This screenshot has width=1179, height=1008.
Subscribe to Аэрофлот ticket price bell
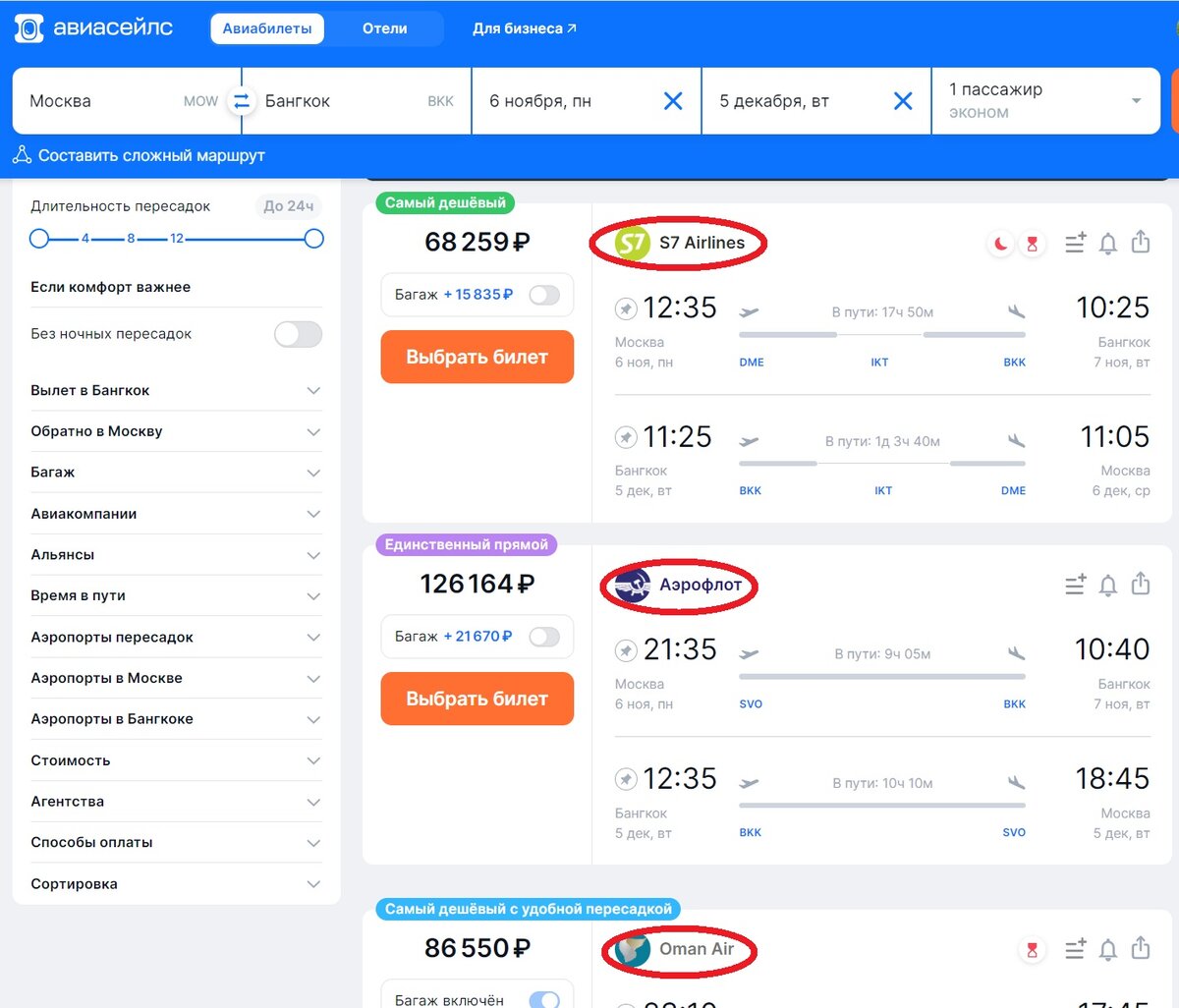pyautogui.click(x=1108, y=586)
